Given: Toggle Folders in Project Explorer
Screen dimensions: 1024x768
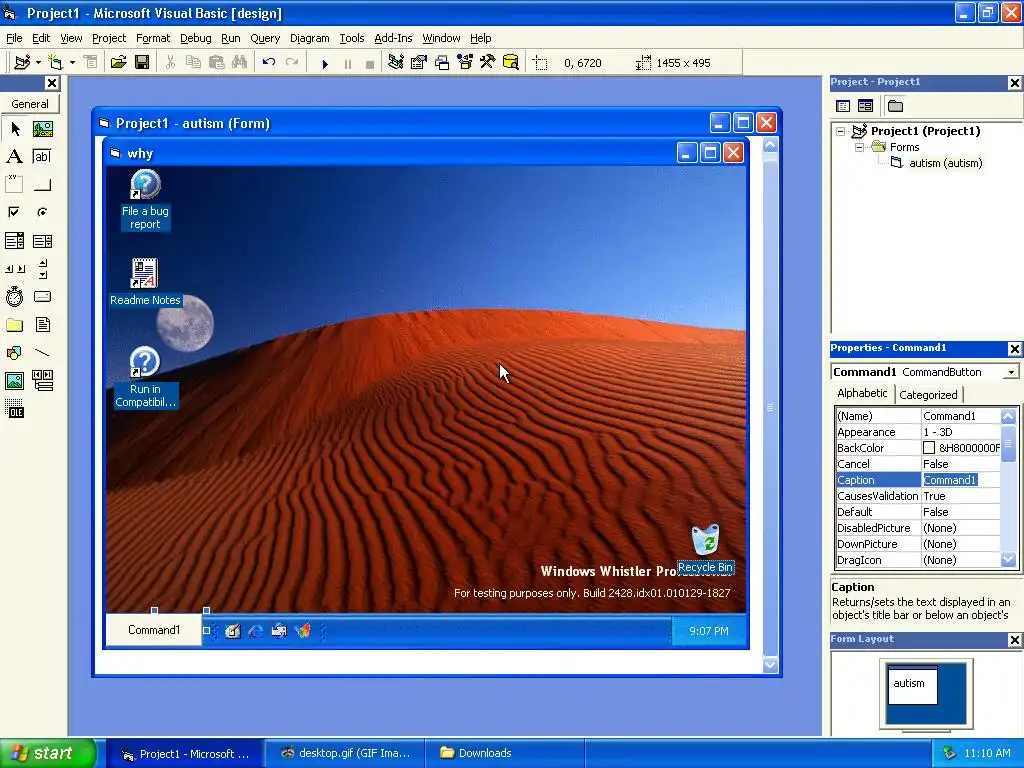Looking at the screenshot, I should [895, 106].
